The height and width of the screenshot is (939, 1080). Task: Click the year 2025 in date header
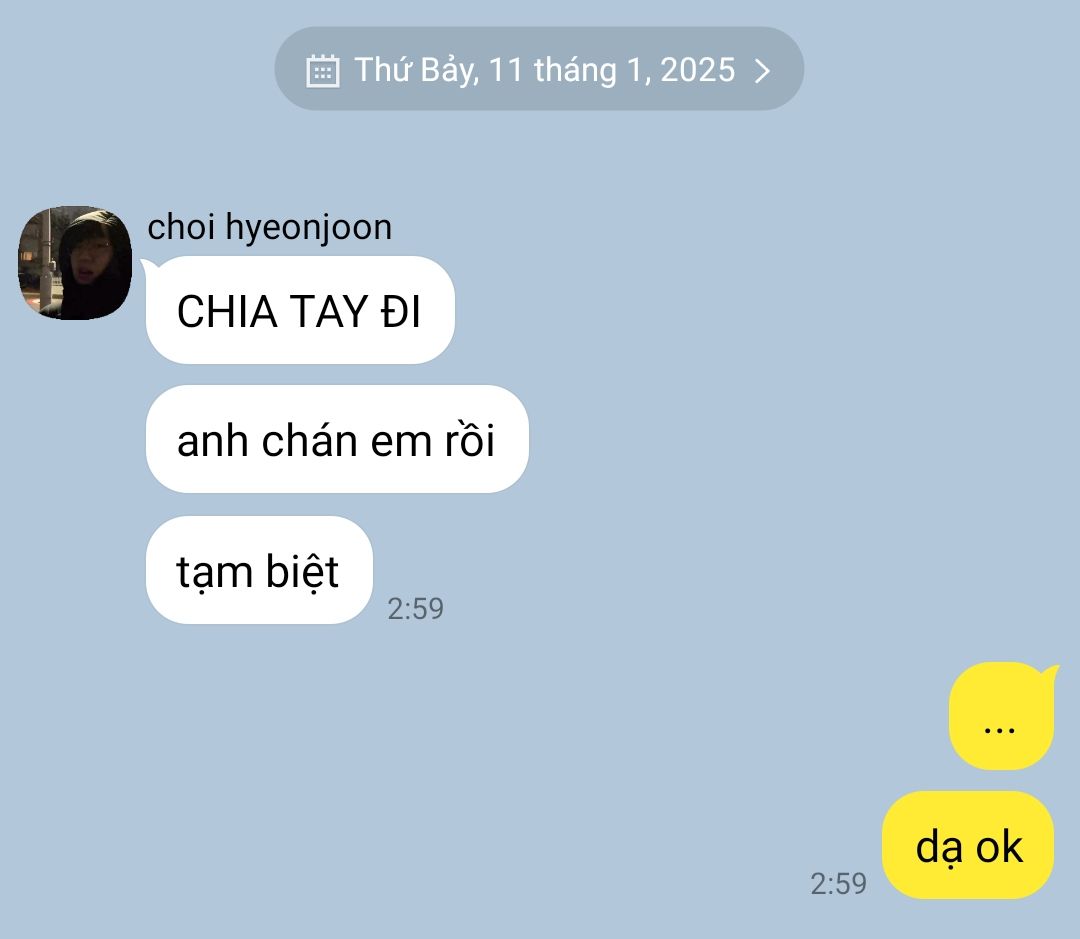[698, 70]
